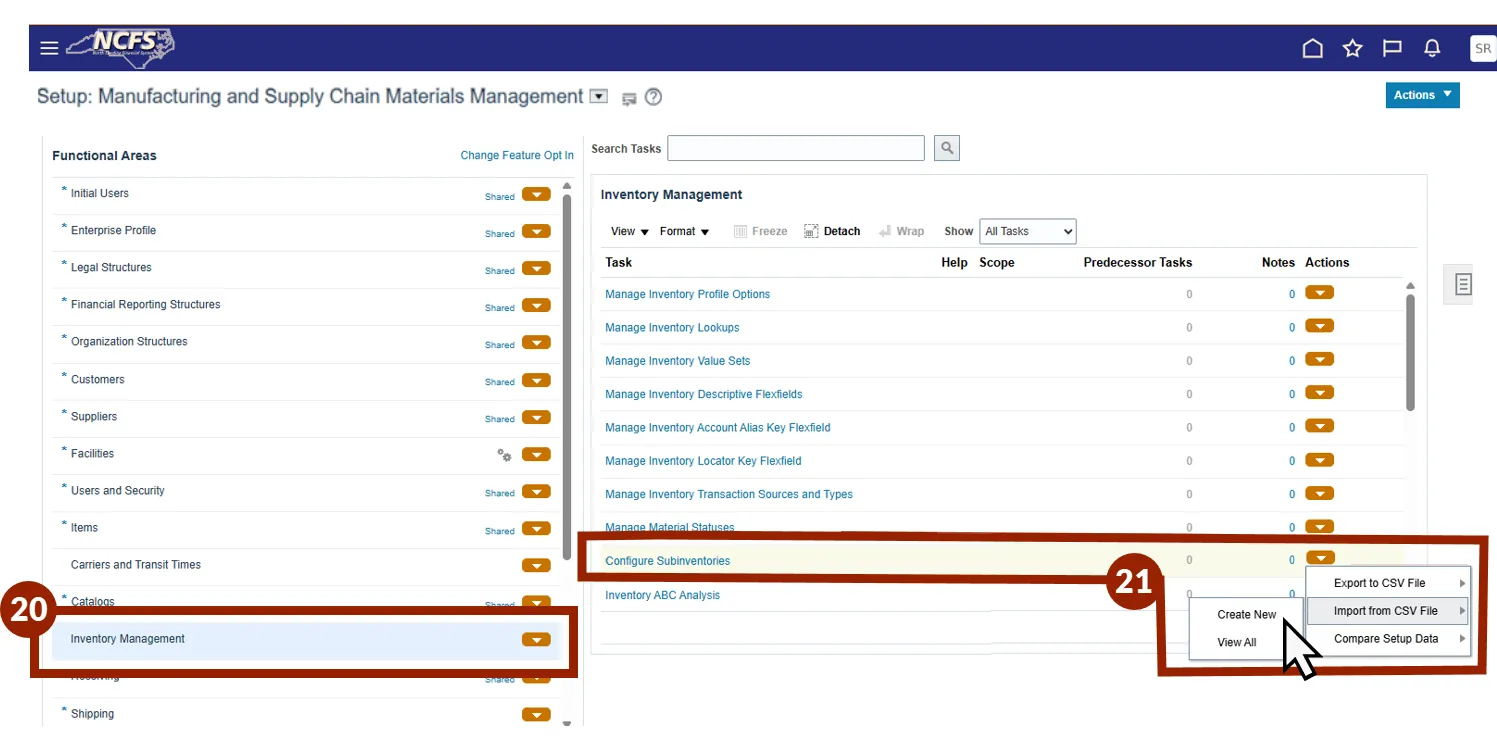Screen dimensions: 1497x737
Task: Select the Items functional area
Action: pyautogui.click(x=84, y=528)
